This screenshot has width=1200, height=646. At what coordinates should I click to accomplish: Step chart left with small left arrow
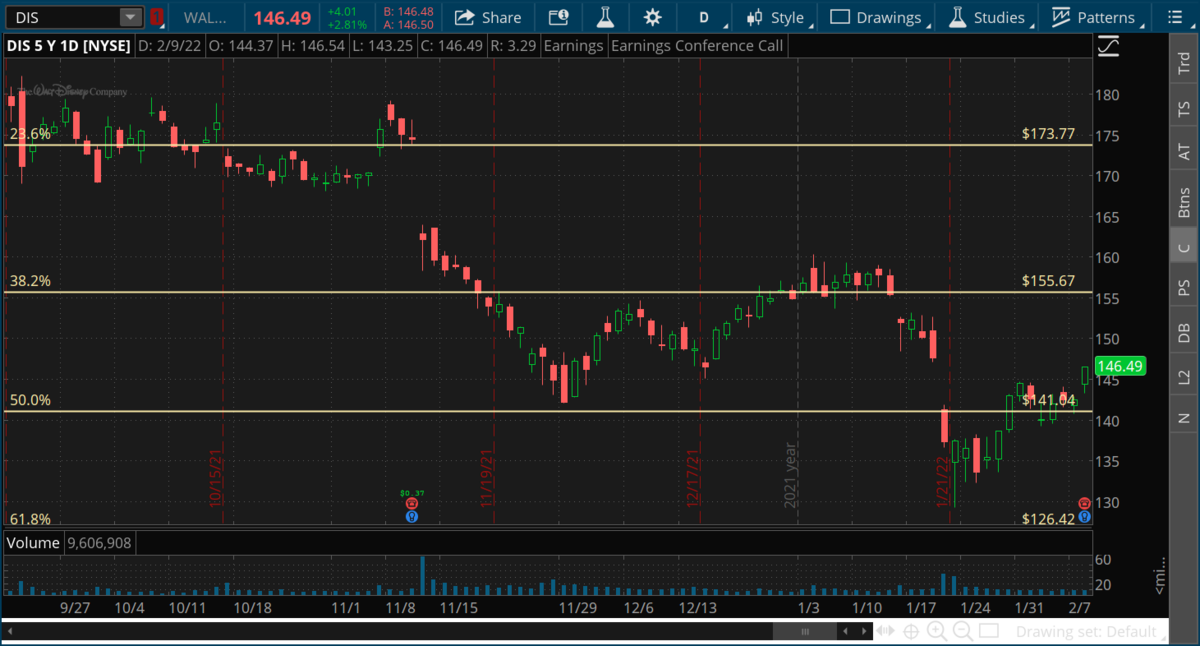click(x=847, y=631)
